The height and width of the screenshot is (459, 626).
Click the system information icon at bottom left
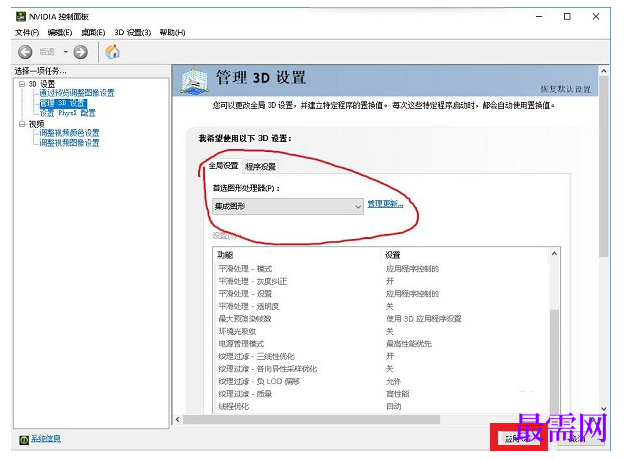coord(24,439)
